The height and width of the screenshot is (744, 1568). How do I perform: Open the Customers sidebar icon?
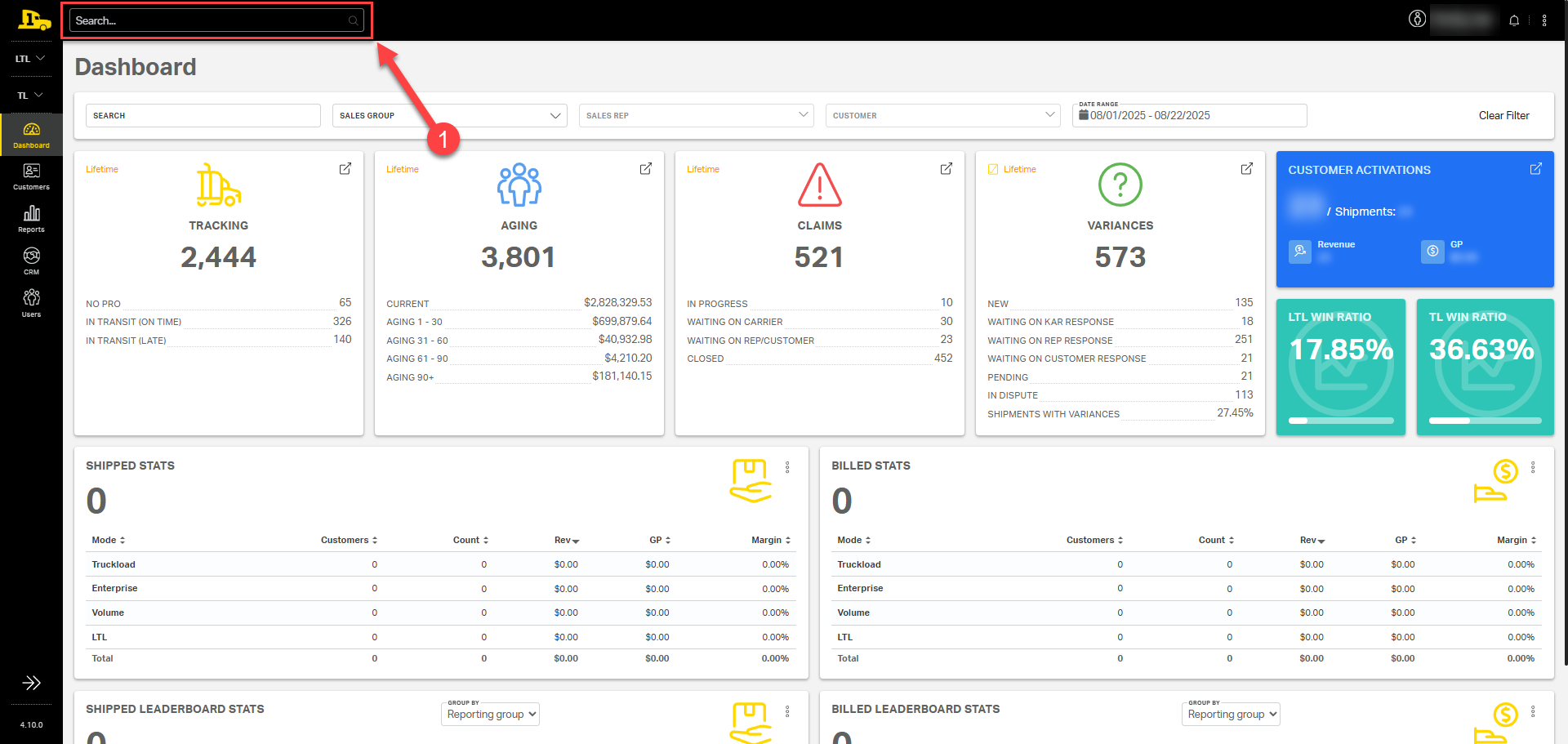tap(31, 176)
